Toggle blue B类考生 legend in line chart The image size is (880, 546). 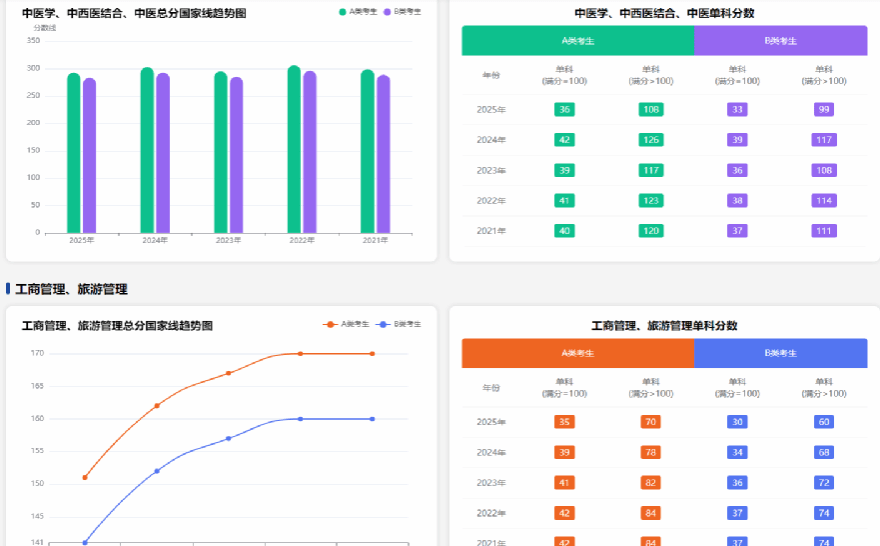401,324
